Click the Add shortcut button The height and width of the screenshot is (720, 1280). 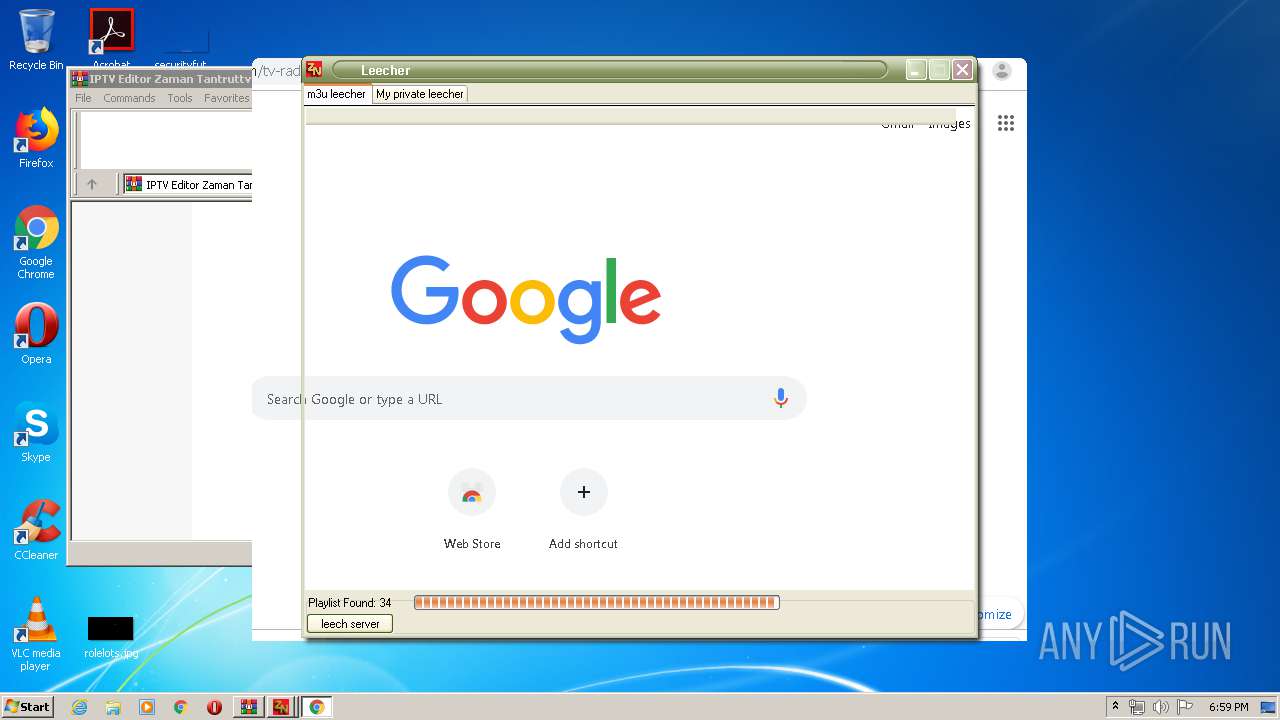(583, 509)
